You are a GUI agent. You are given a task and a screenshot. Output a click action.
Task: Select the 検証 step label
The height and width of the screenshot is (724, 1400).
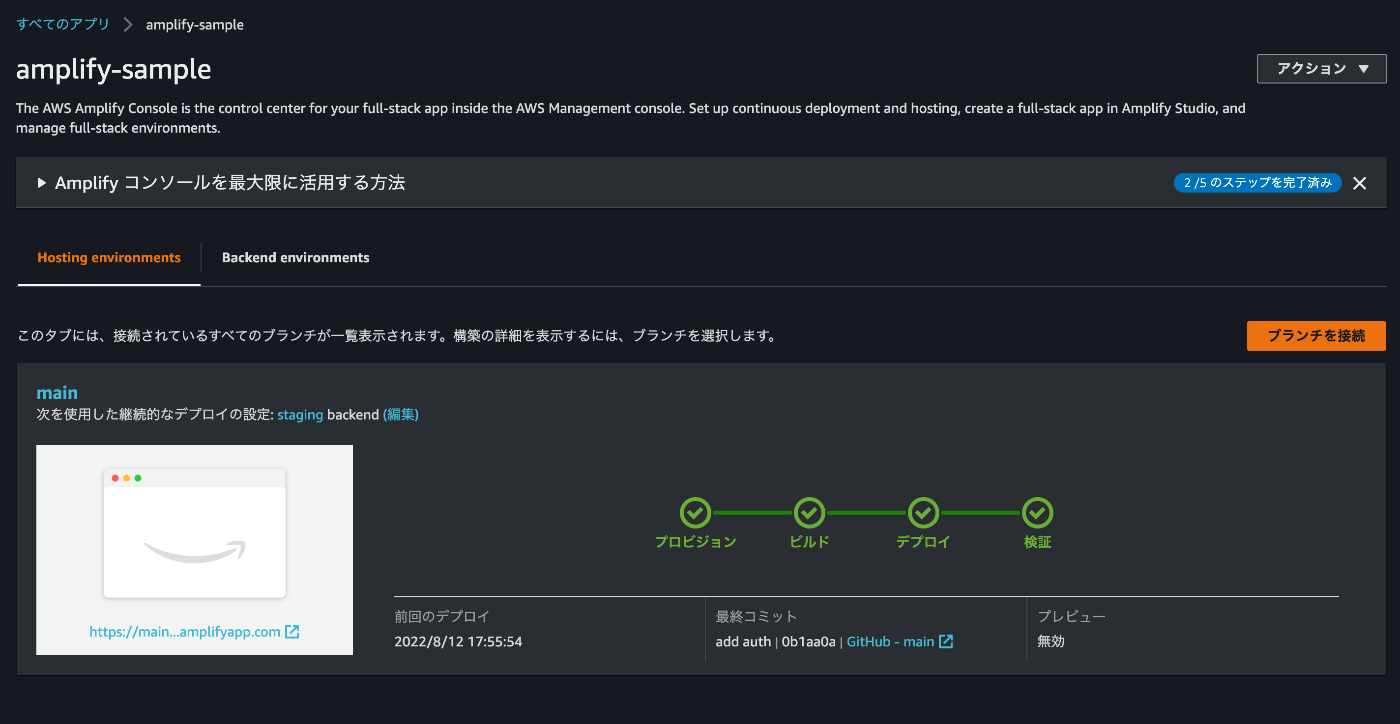coord(1037,542)
